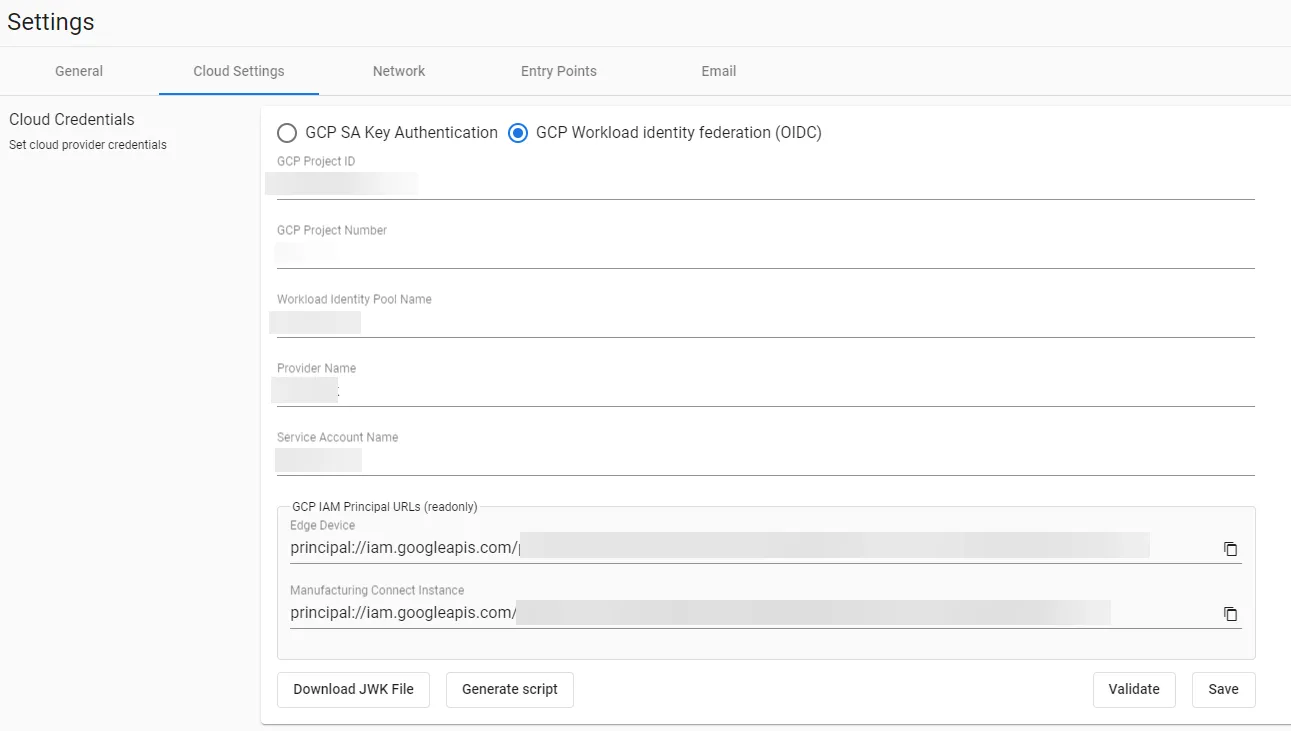The width and height of the screenshot is (1291, 731).
Task: Save the cloud settings
Action: tap(1223, 689)
